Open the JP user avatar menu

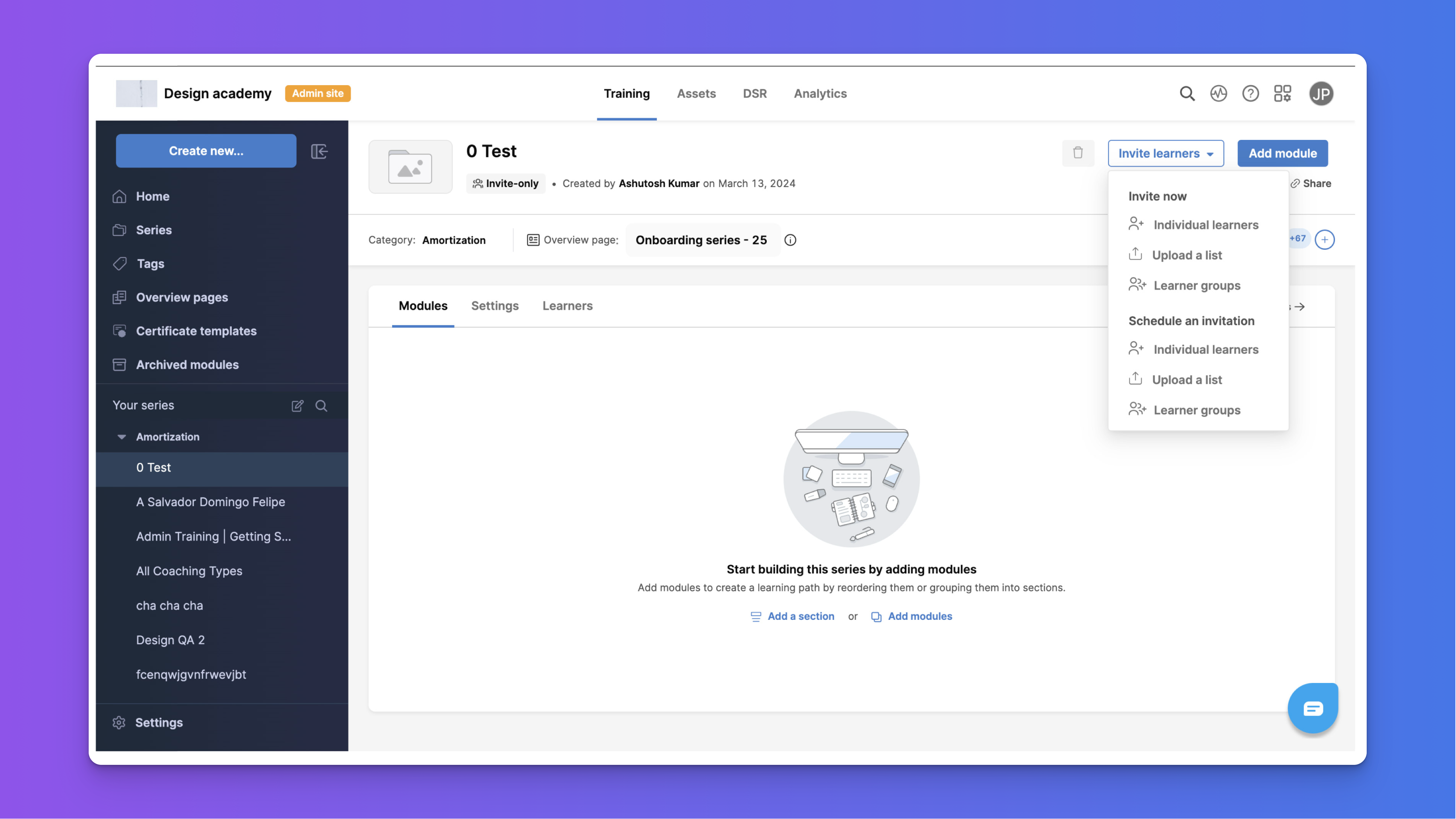click(x=1321, y=93)
